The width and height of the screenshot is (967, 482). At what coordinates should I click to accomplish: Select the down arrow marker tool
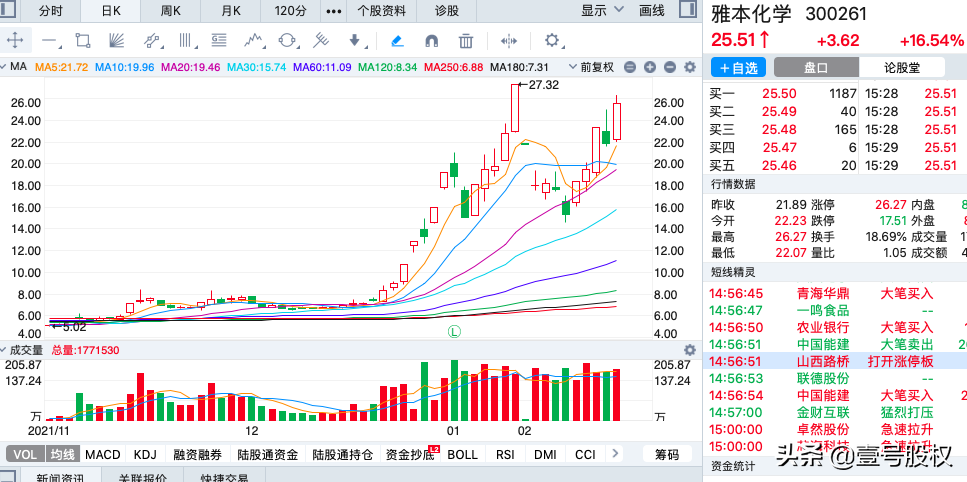pos(355,41)
